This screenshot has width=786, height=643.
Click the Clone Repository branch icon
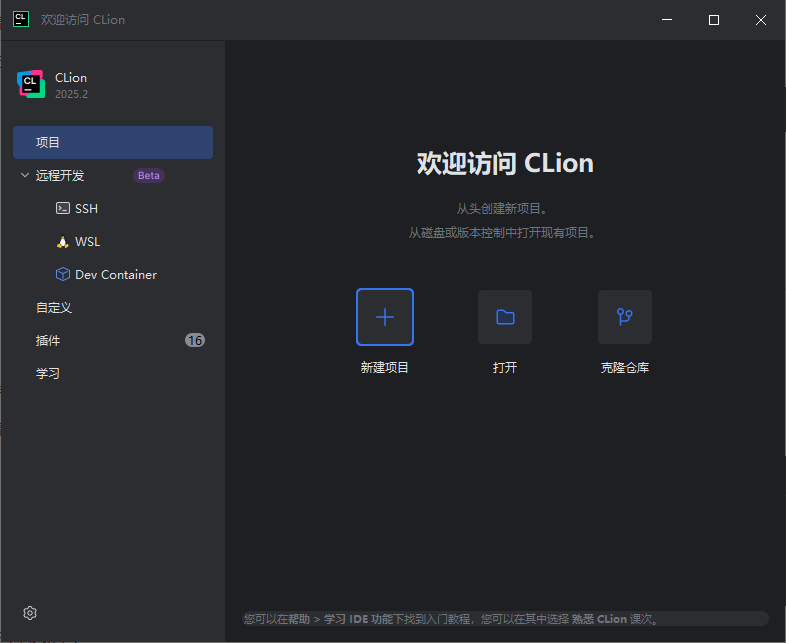pyautogui.click(x=625, y=317)
